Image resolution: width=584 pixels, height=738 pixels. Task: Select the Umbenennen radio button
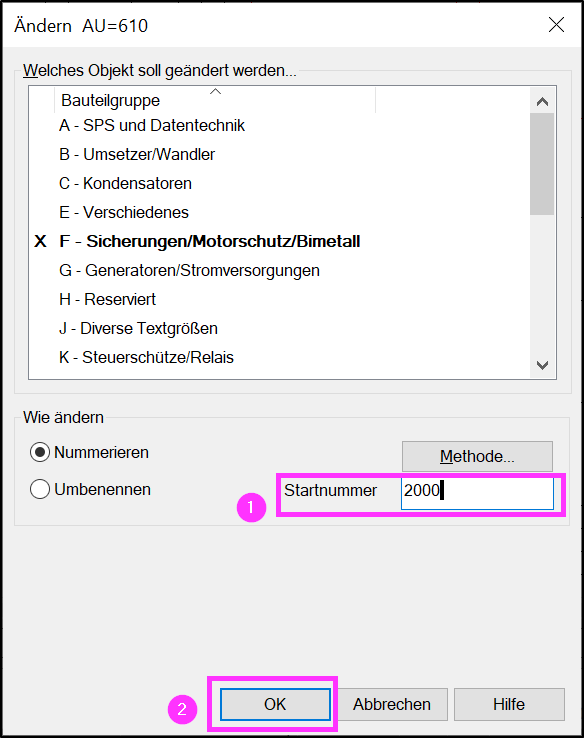pyautogui.click(x=40, y=489)
